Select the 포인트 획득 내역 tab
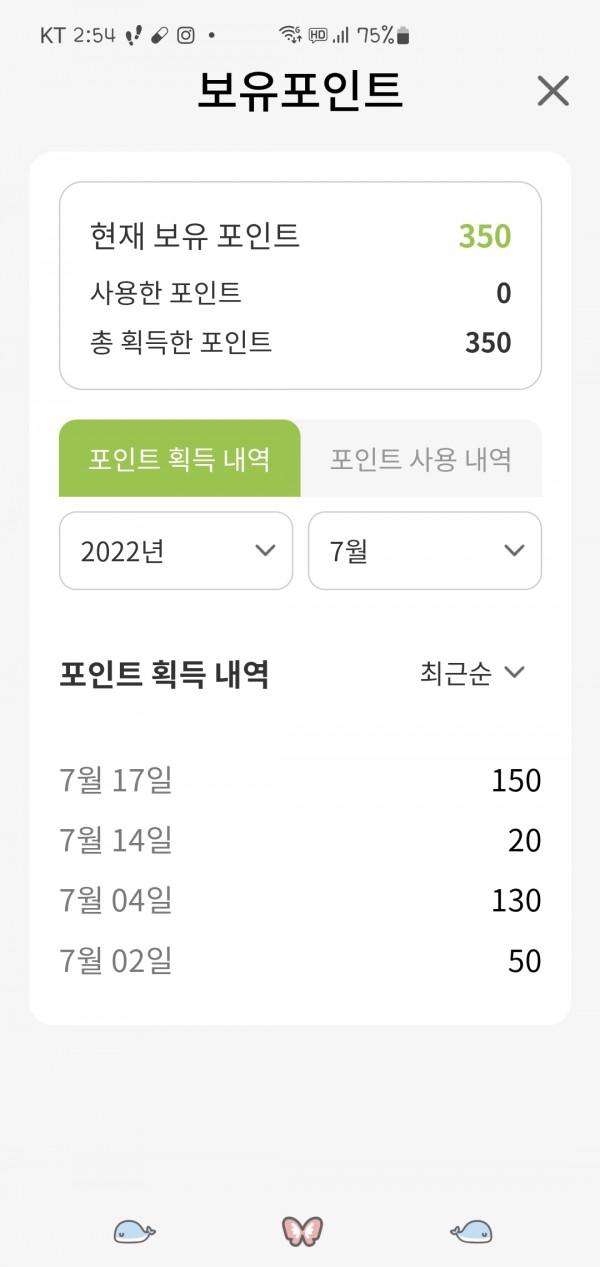The height and width of the screenshot is (1267, 600). tap(179, 459)
